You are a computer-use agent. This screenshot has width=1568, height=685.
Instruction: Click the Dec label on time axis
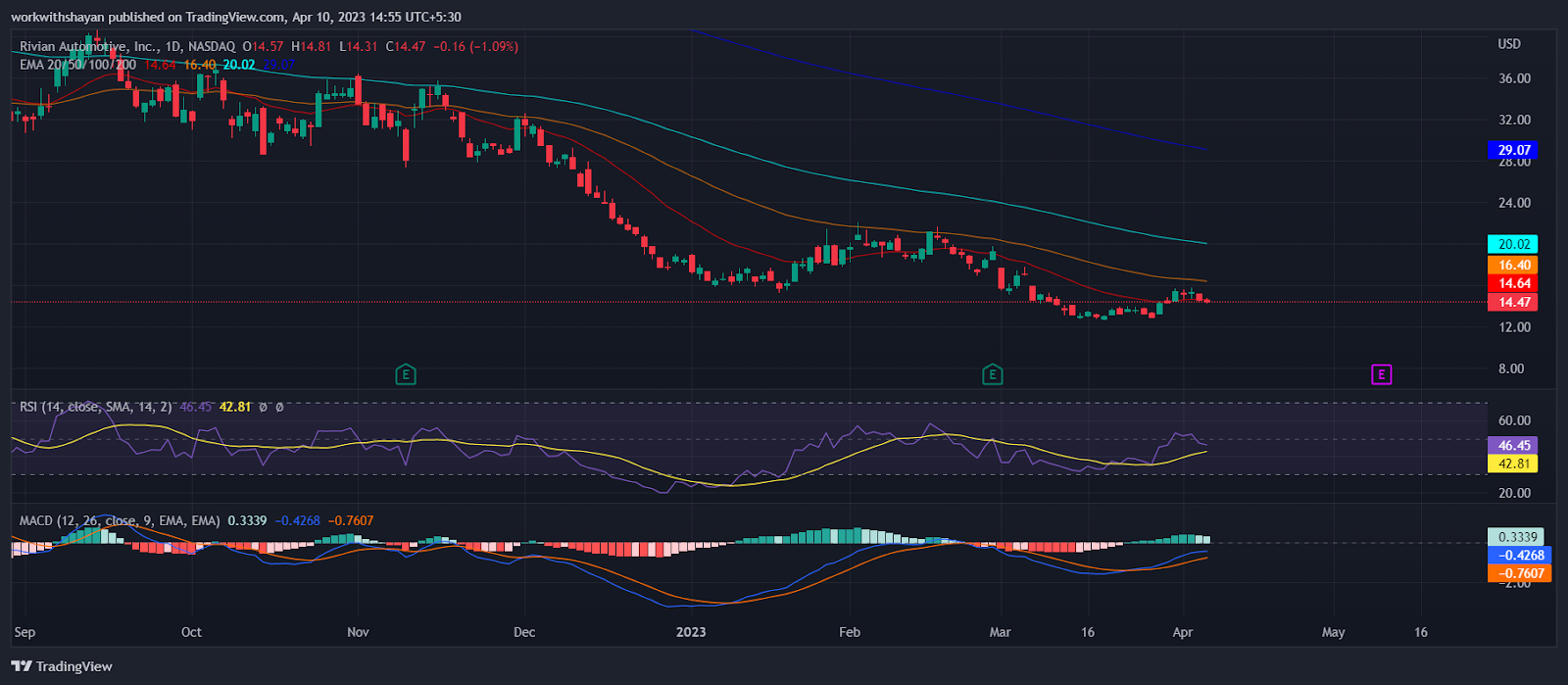point(524,632)
